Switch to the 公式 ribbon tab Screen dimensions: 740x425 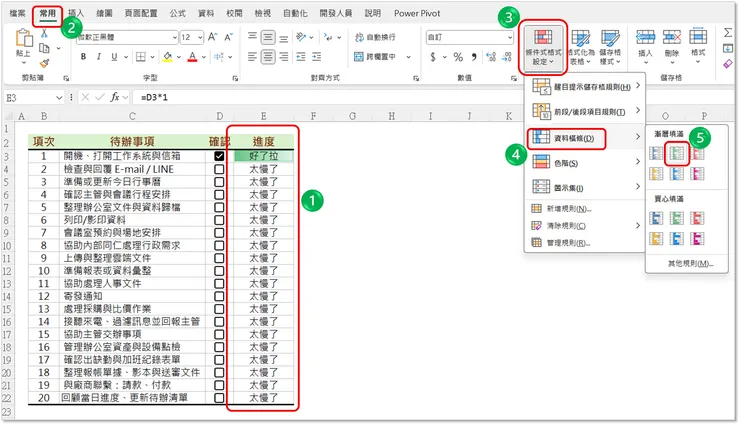pyautogui.click(x=177, y=13)
